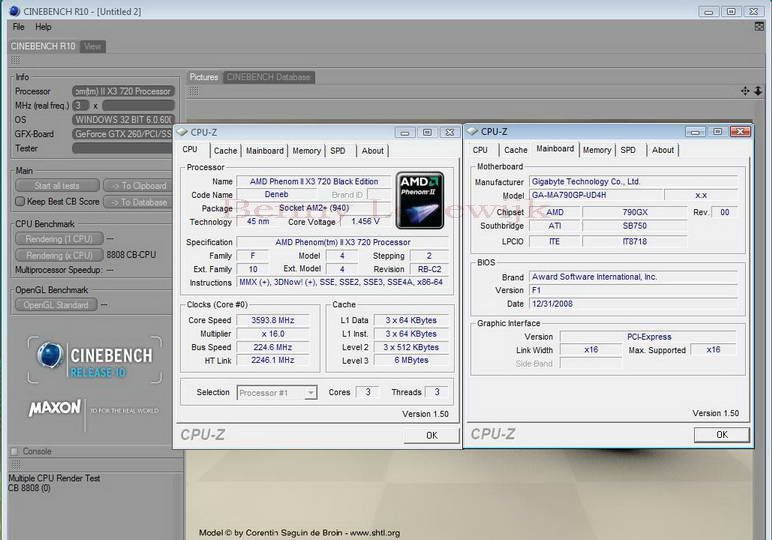
Task: Click the To Clipboard button
Action: [138, 186]
